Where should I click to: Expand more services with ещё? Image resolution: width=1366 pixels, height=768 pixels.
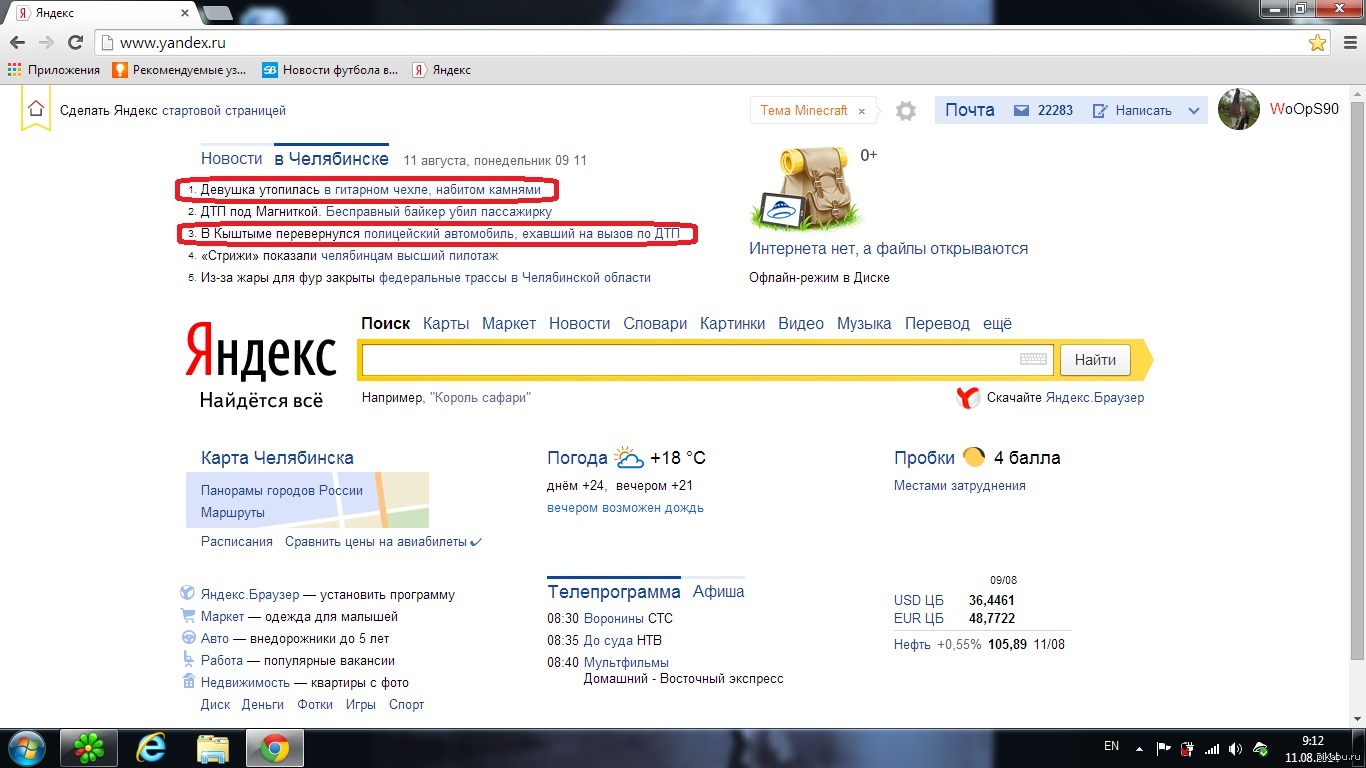pyautogui.click(x=997, y=323)
